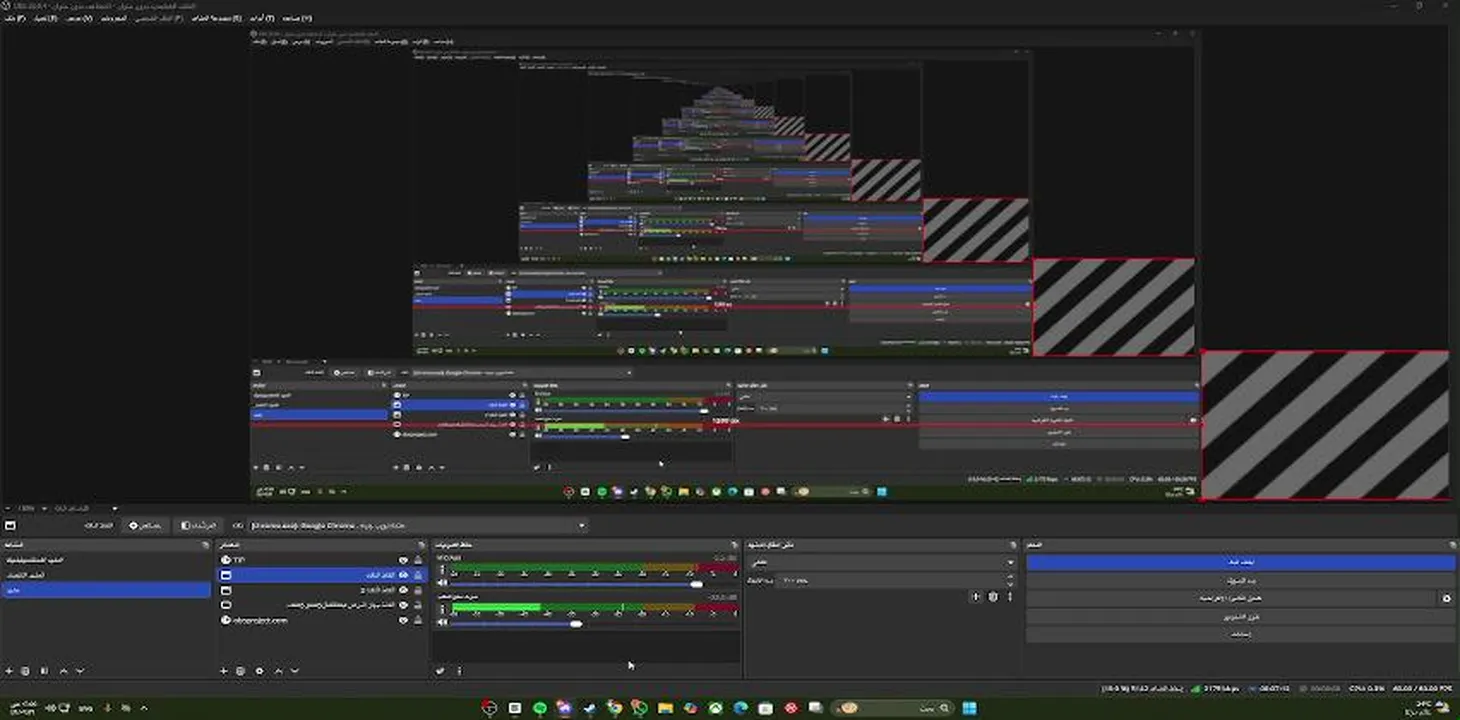Viewport: 1460px width, 720px height.
Task: Toggle visibility eye of obsproject.com source
Action: (404, 620)
